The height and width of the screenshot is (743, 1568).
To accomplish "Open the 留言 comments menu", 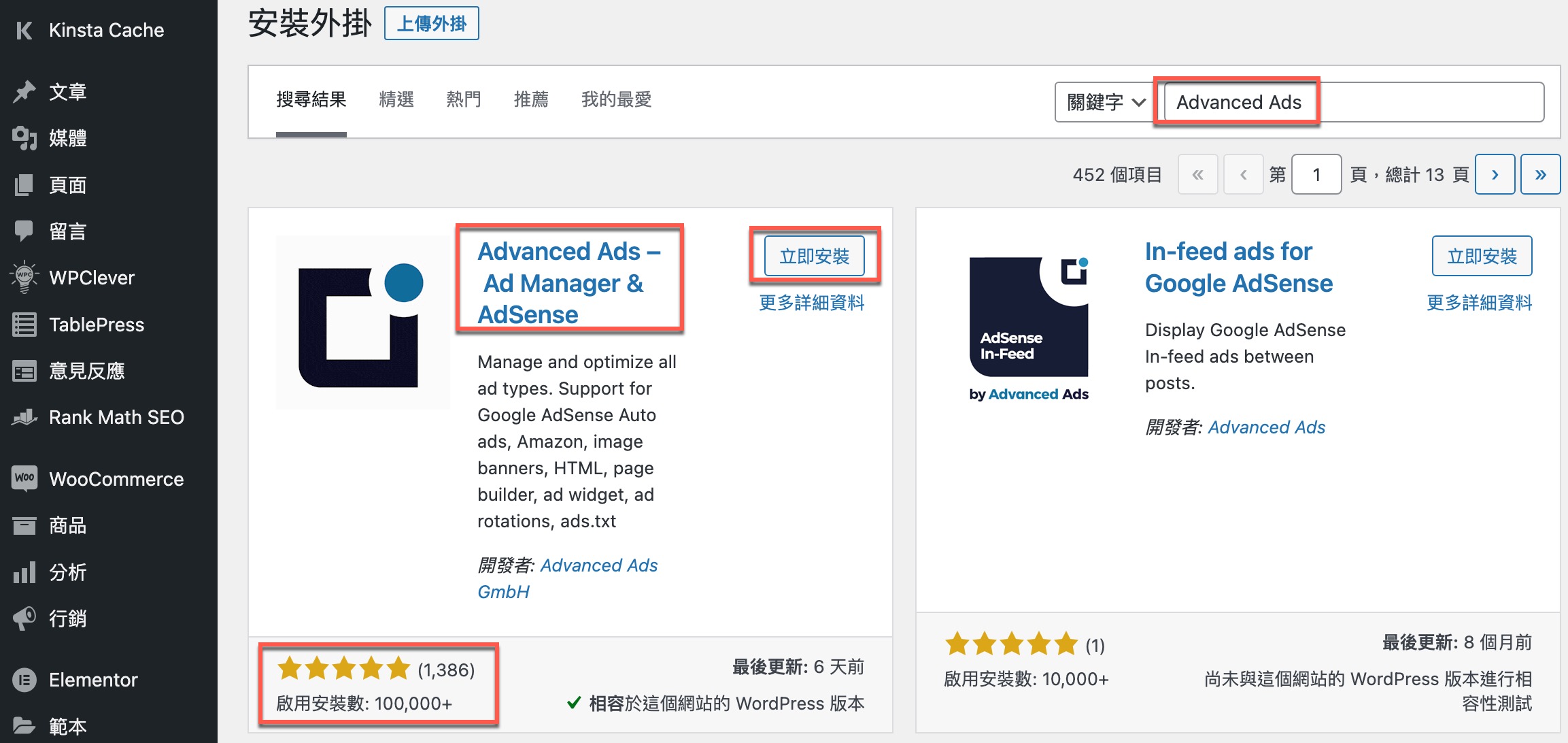I will tap(109, 231).
